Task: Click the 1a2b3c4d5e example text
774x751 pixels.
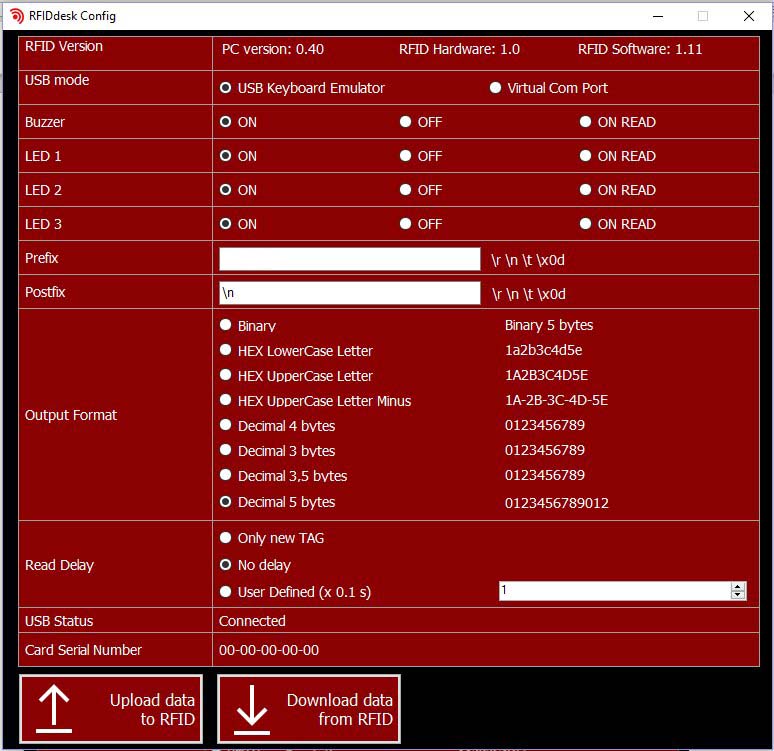Action: [543, 350]
